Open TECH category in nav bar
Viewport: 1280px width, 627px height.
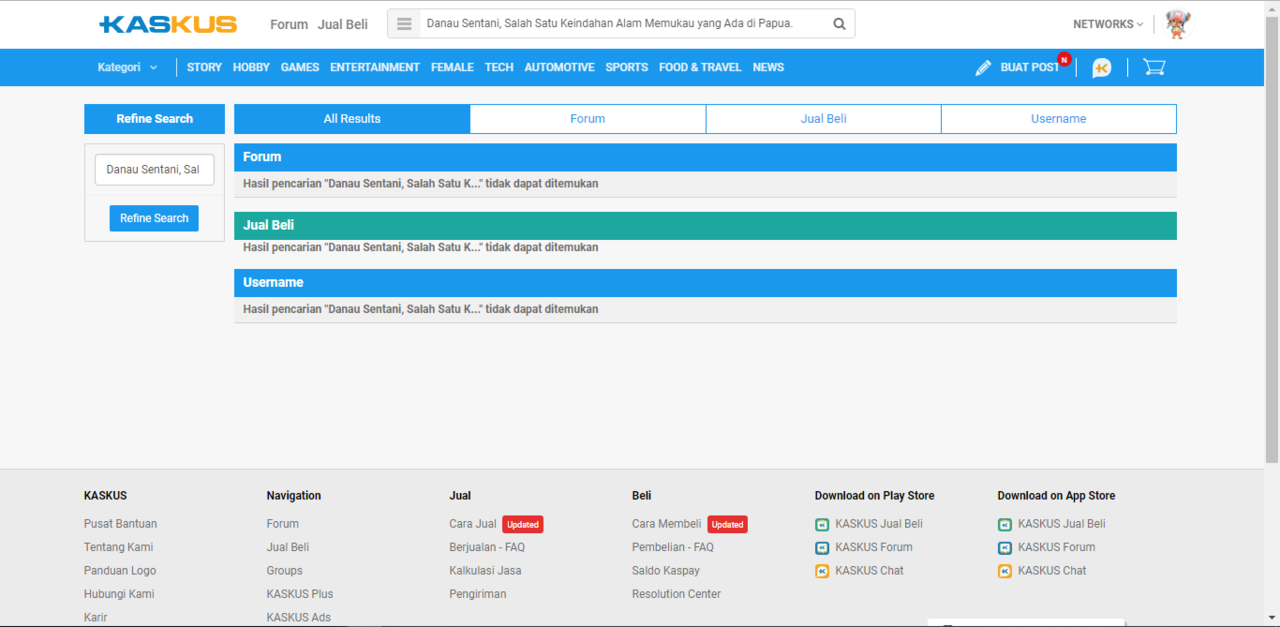(x=499, y=67)
